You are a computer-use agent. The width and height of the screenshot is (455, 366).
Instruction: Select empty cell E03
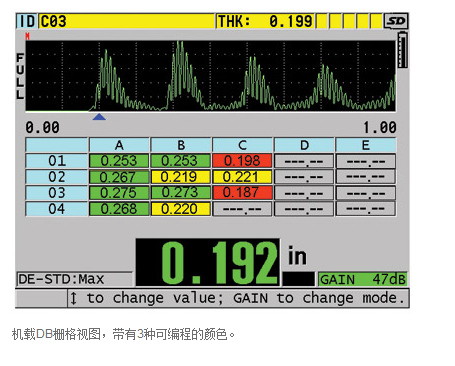point(366,193)
